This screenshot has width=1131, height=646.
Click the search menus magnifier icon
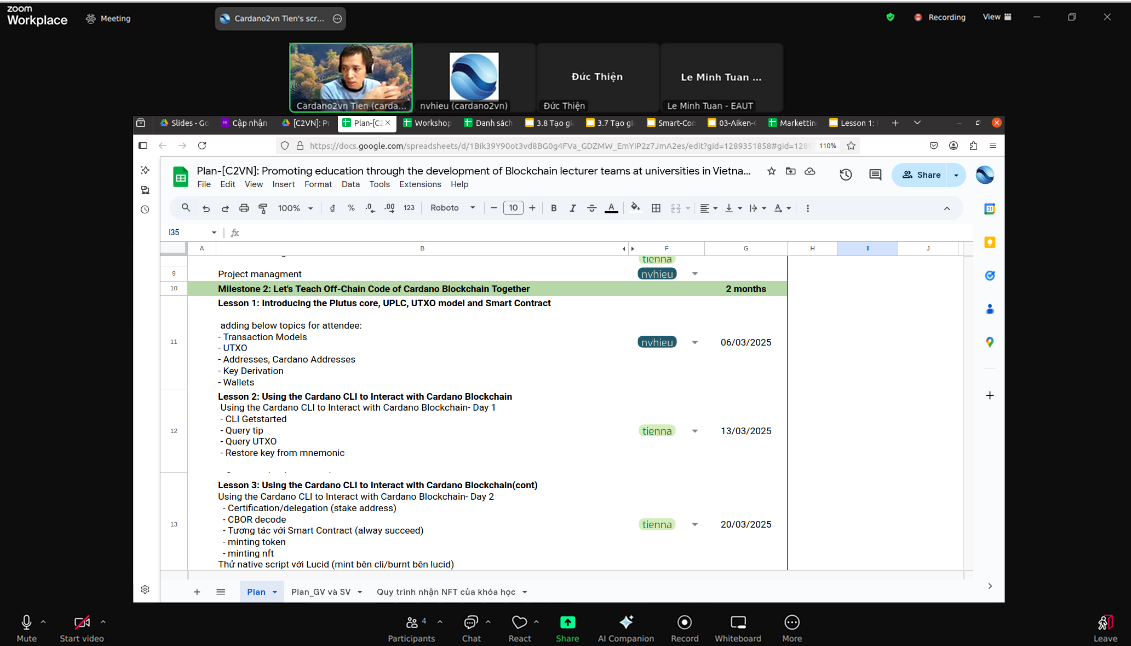(x=185, y=208)
